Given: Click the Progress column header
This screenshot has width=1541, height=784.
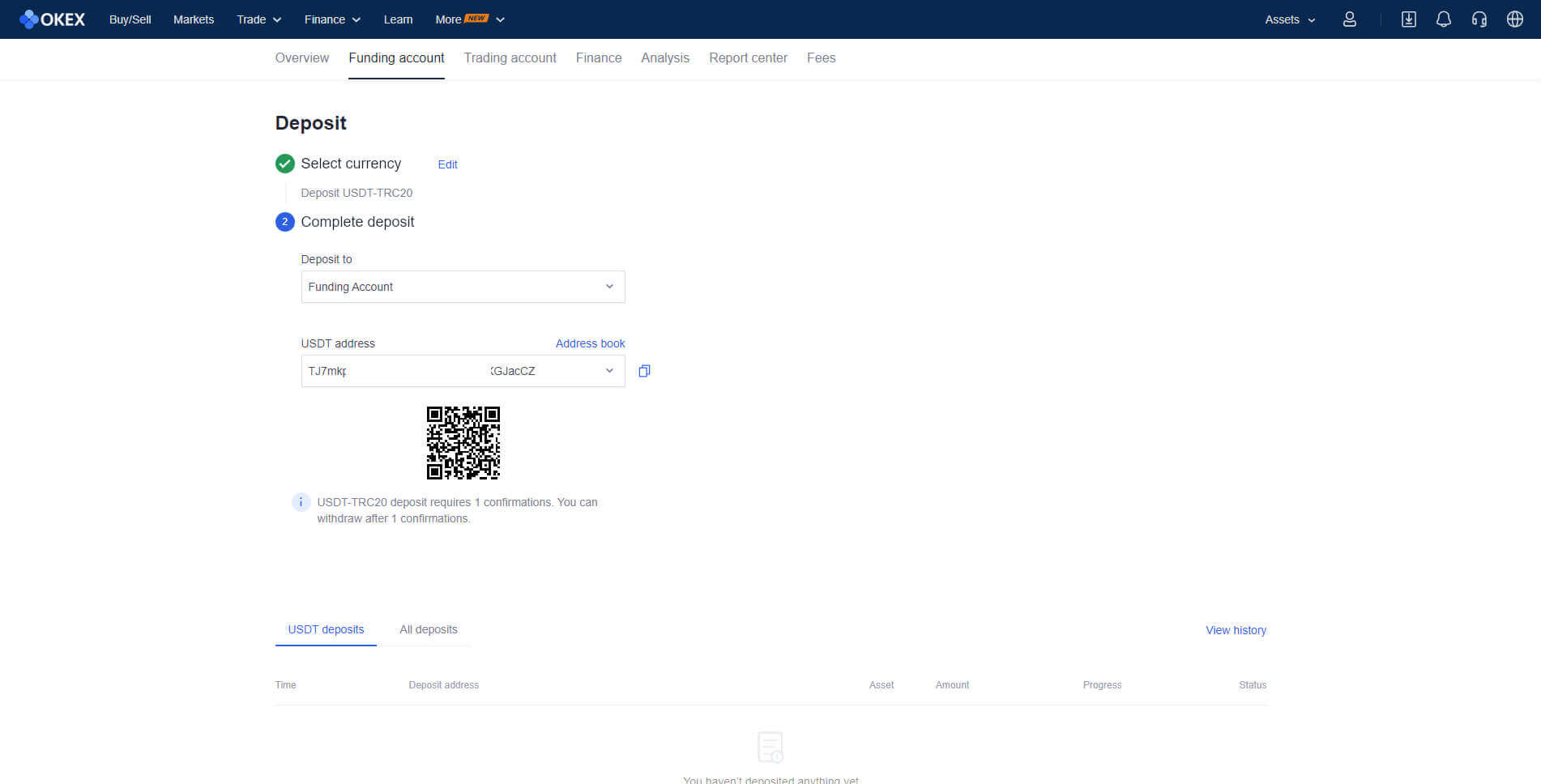Looking at the screenshot, I should pos(1102,685).
